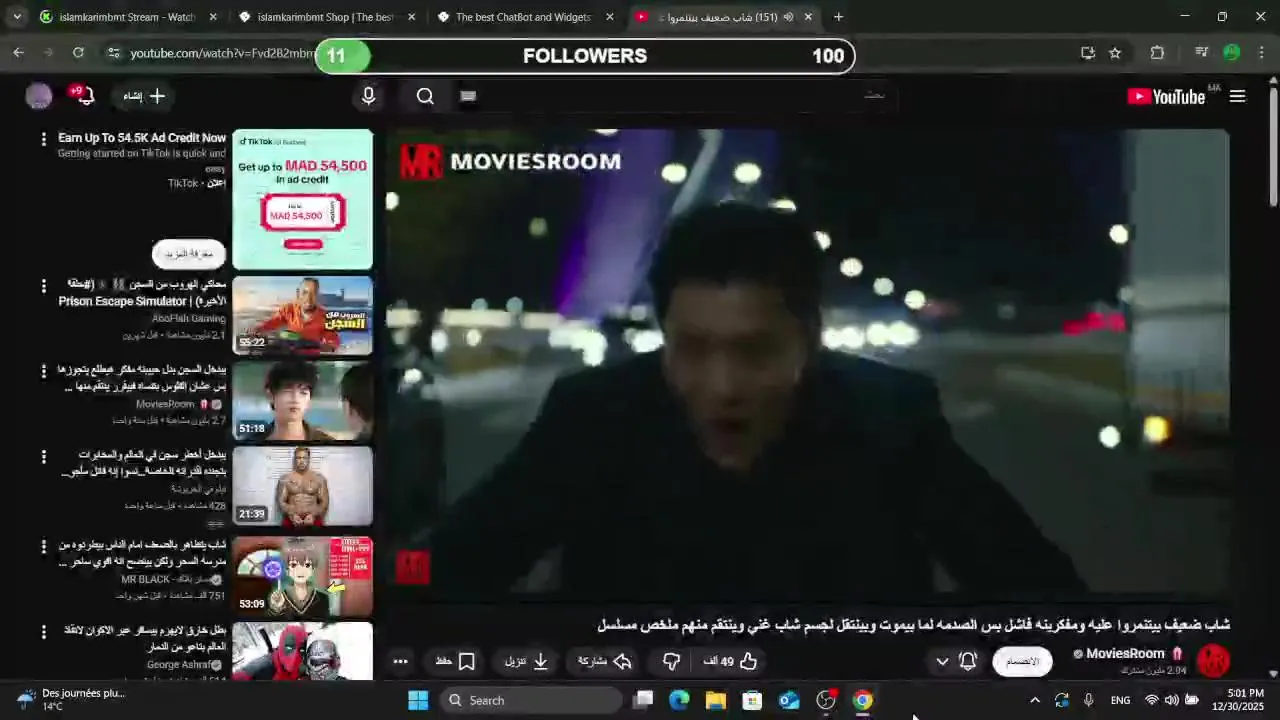
Task: Open more actions three-dot menu under video
Action: 400,661
